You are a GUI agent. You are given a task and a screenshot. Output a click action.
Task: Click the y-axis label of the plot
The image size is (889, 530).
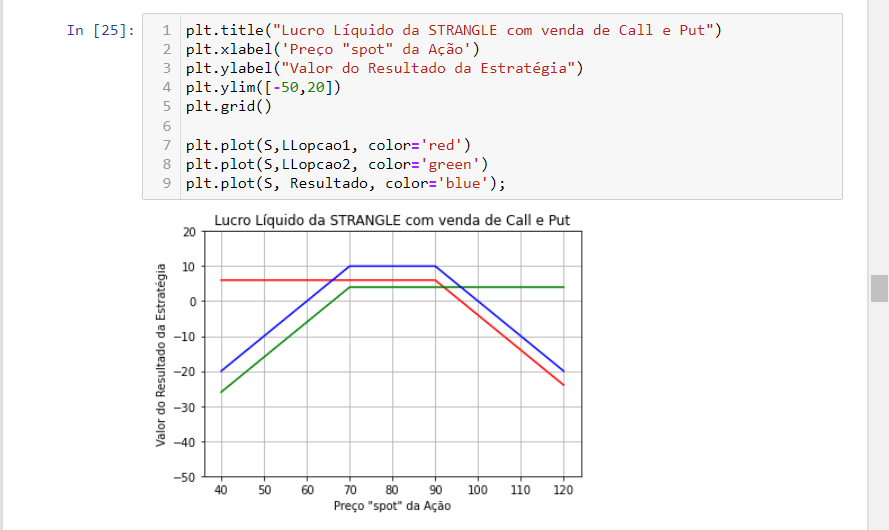point(162,354)
